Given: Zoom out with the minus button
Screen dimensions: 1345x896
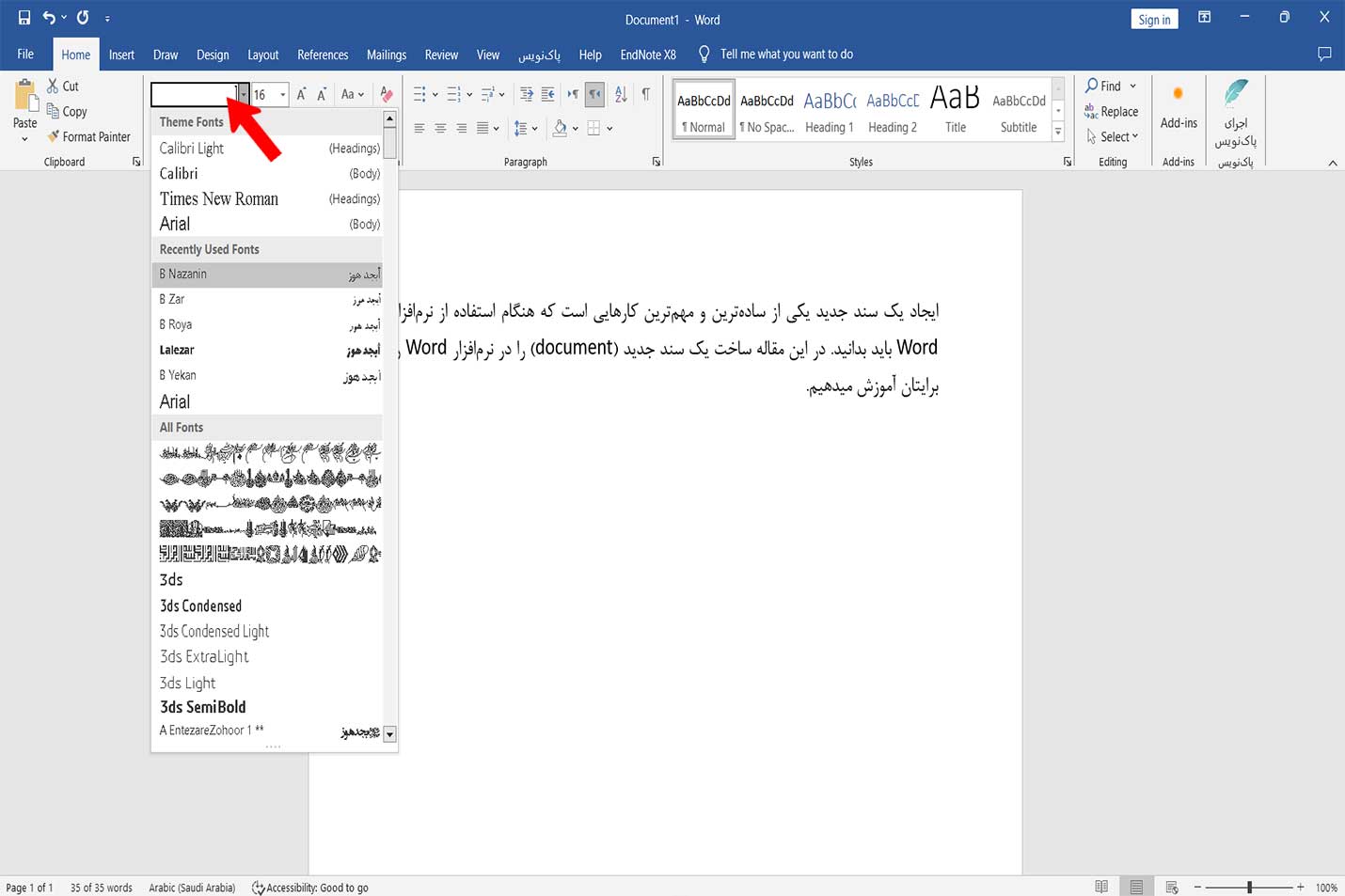Looking at the screenshot, I should point(1197,887).
